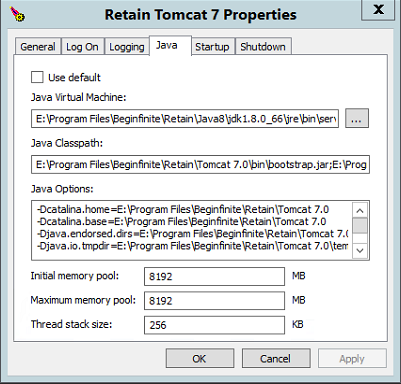
Task: Browse for Java Virtual Machine path
Action: pyautogui.click(x=357, y=118)
